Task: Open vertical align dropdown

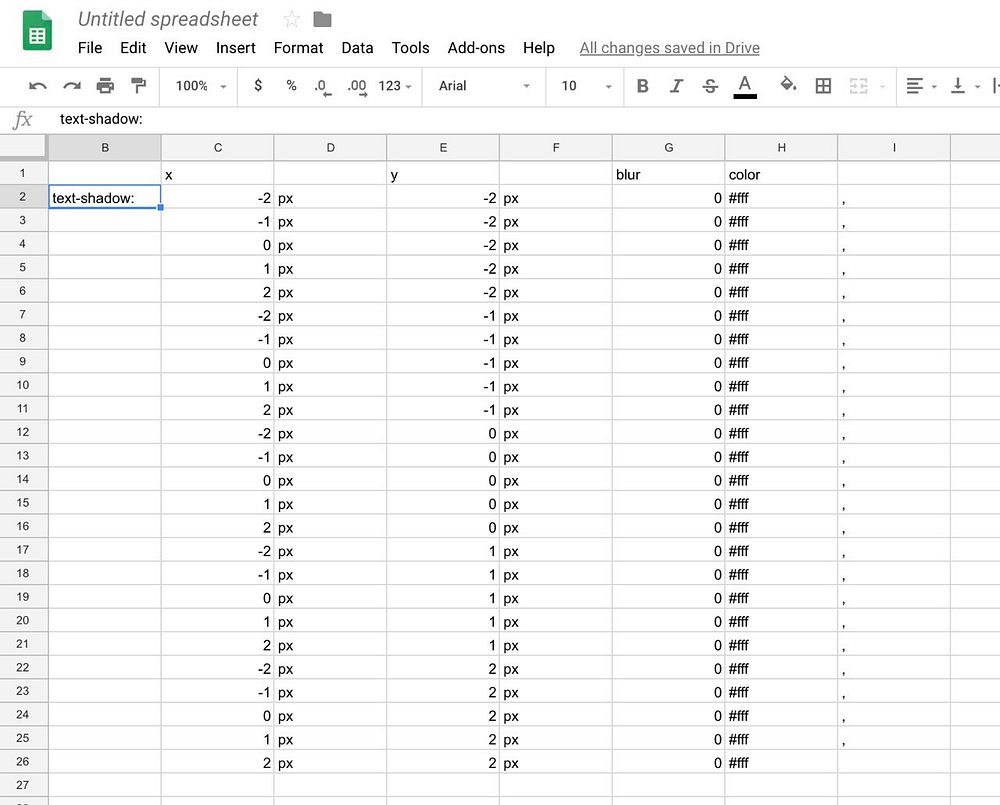Action: (x=964, y=85)
